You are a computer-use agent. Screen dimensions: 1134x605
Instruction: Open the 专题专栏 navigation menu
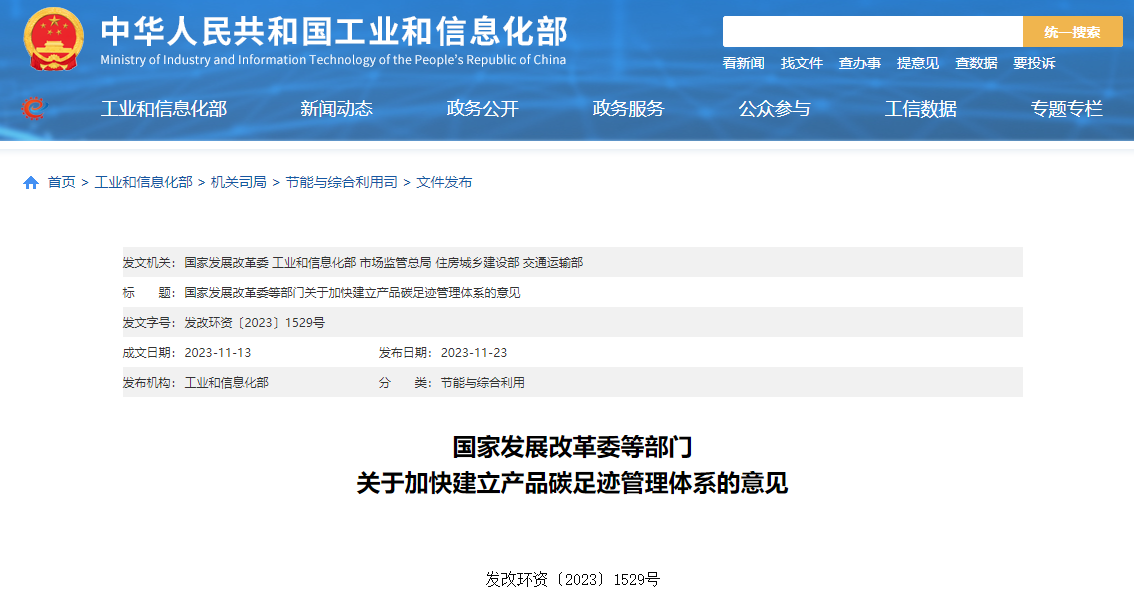click(x=1067, y=108)
